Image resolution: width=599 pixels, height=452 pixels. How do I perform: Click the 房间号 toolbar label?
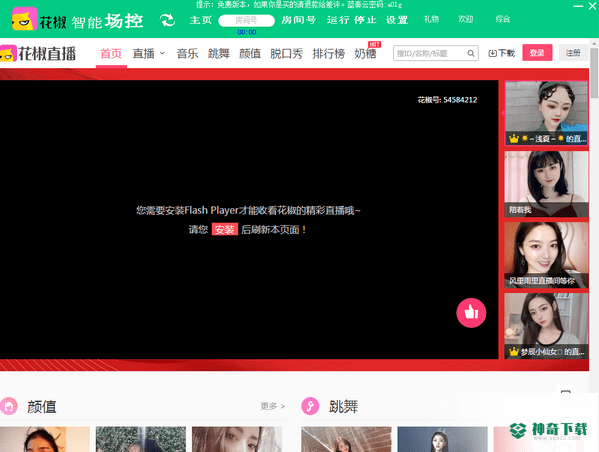click(x=298, y=20)
